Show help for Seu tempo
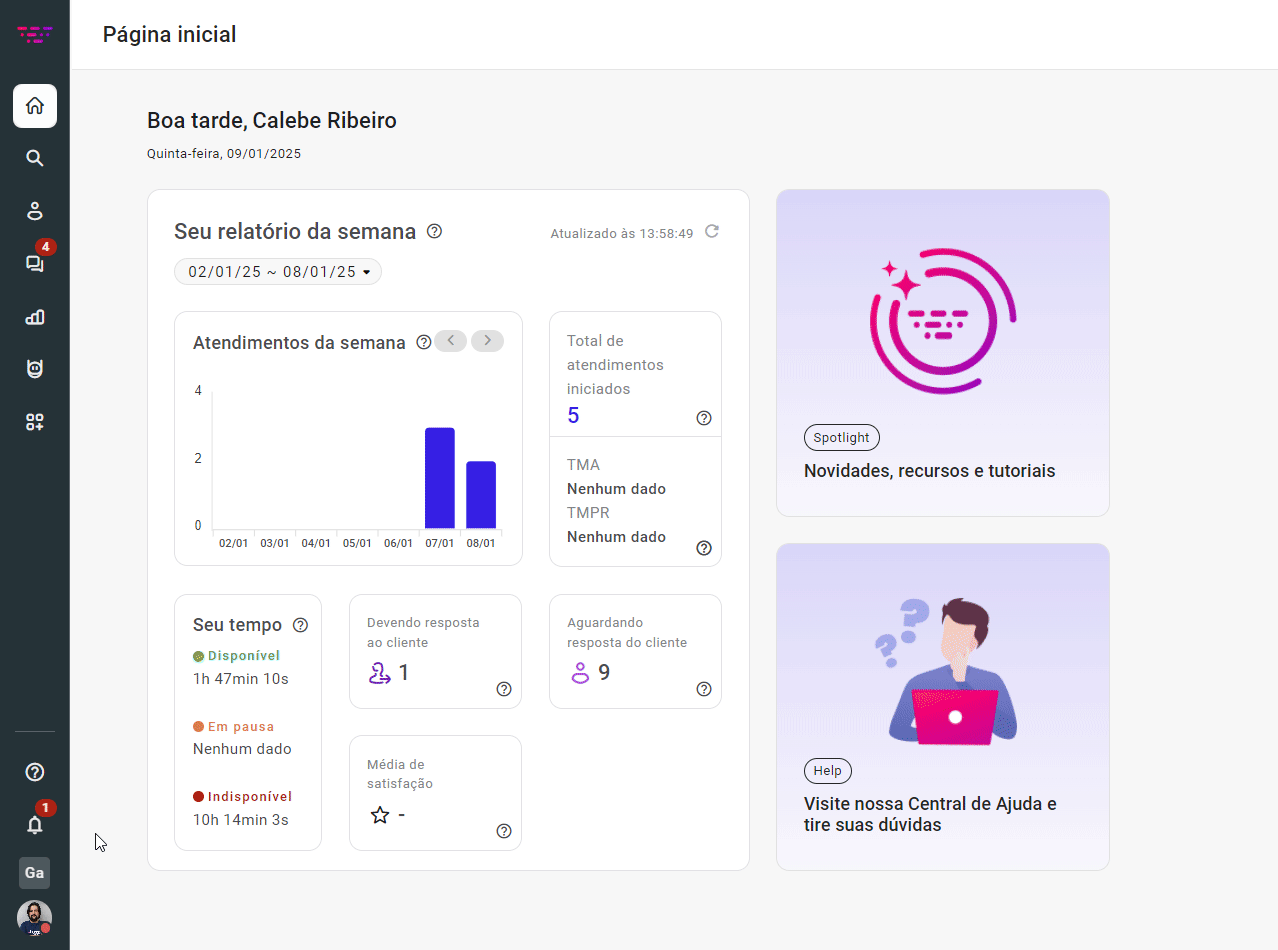Image resolution: width=1278 pixels, height=950 pixels. [x=300, y=625]
